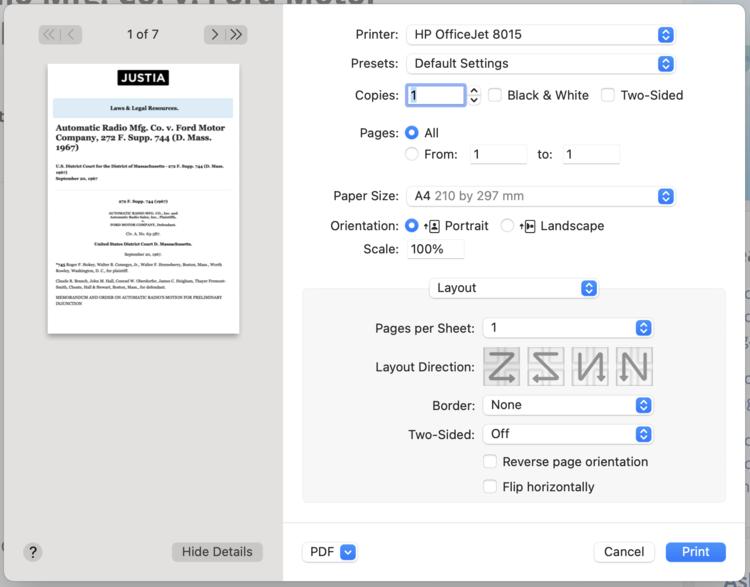This screenshot has height=587, width=750.
Task: Select top-to-bottom then right layout direction
Action: pyautogui.click(x=590, y=367)
